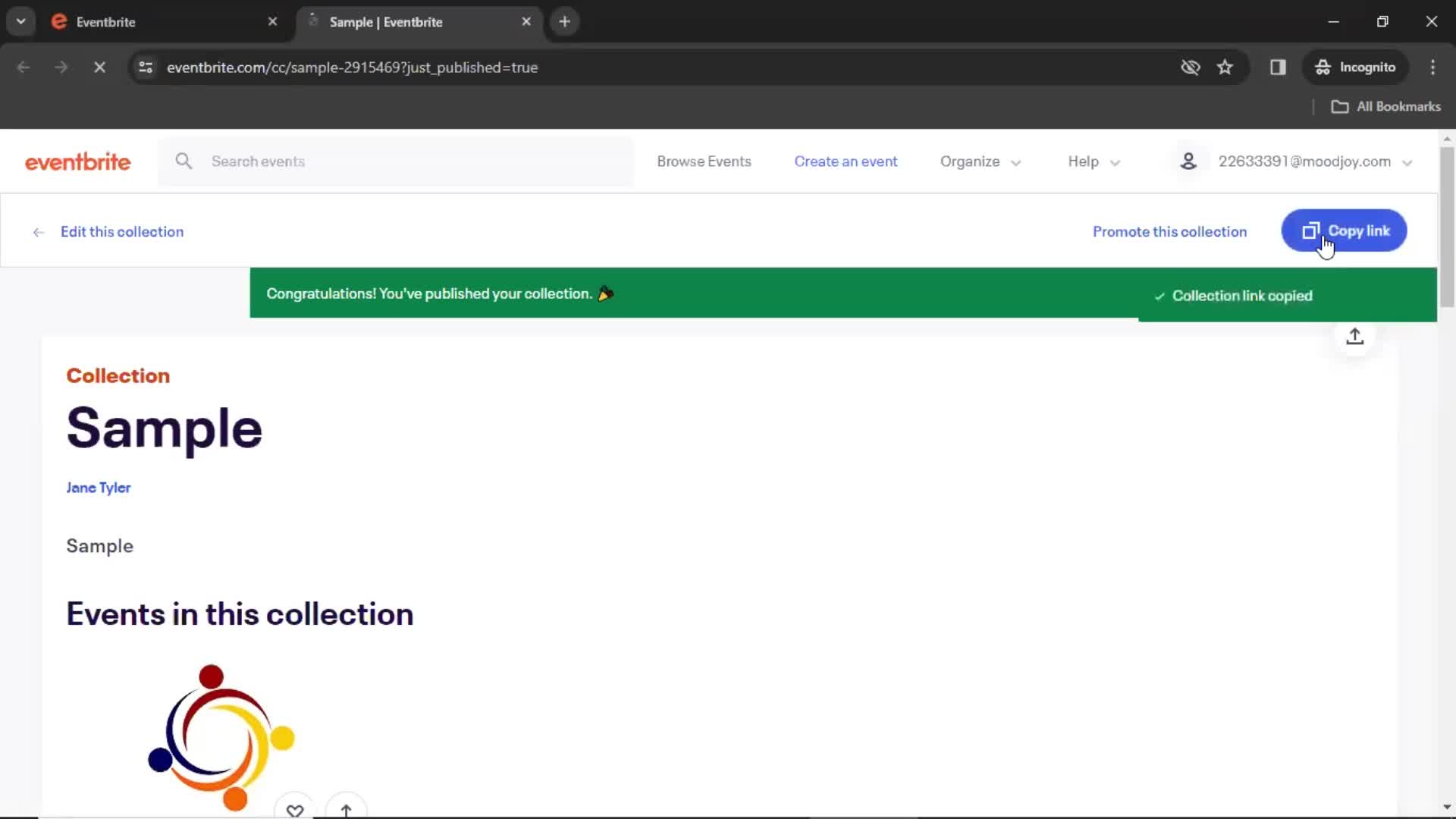The image size is (1456, 819).
Task: Open the Browse Events menu item
Action: pyautogui.click(x=704, y=161)
